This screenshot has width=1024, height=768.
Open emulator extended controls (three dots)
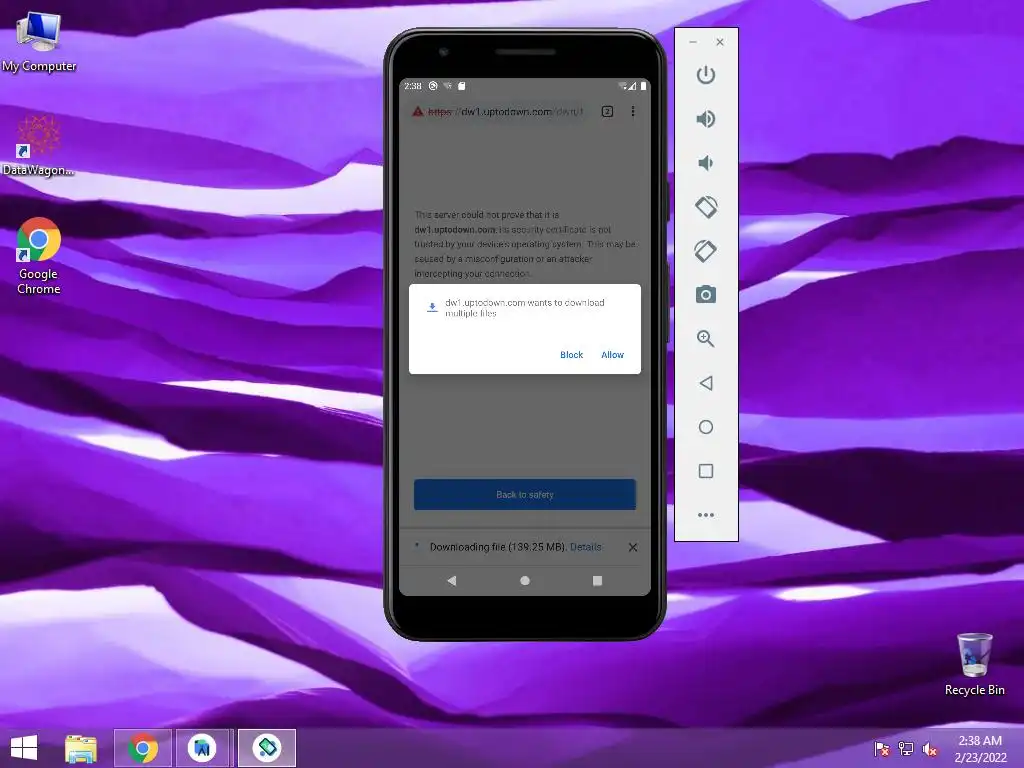pos(705,515)
